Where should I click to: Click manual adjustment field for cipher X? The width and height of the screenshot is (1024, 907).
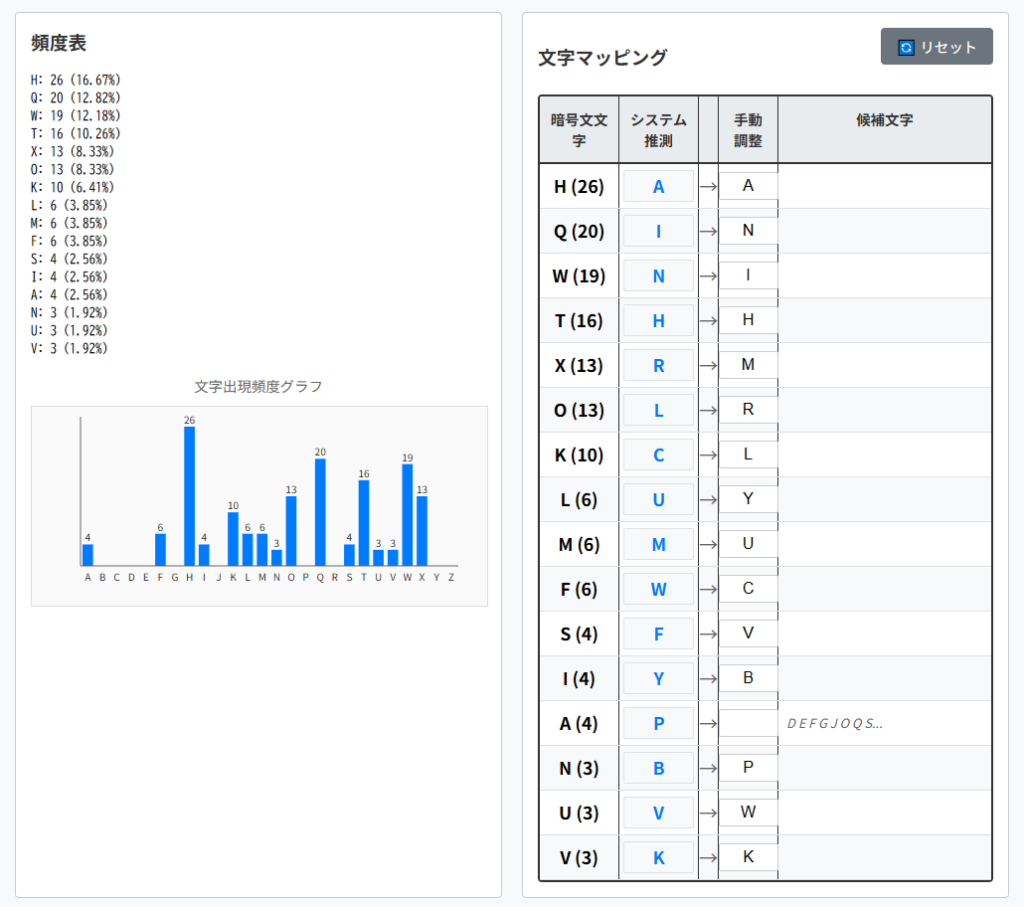point(748,365)
